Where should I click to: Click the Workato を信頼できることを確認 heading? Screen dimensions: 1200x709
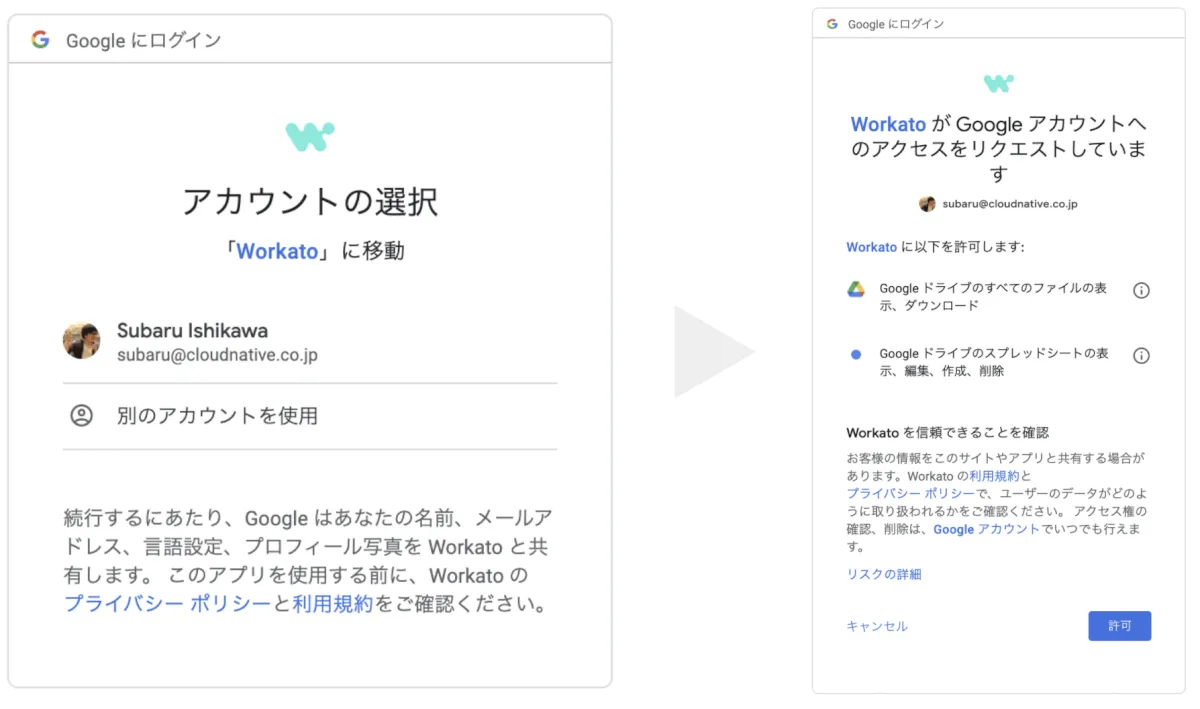[x=947, y=433]
